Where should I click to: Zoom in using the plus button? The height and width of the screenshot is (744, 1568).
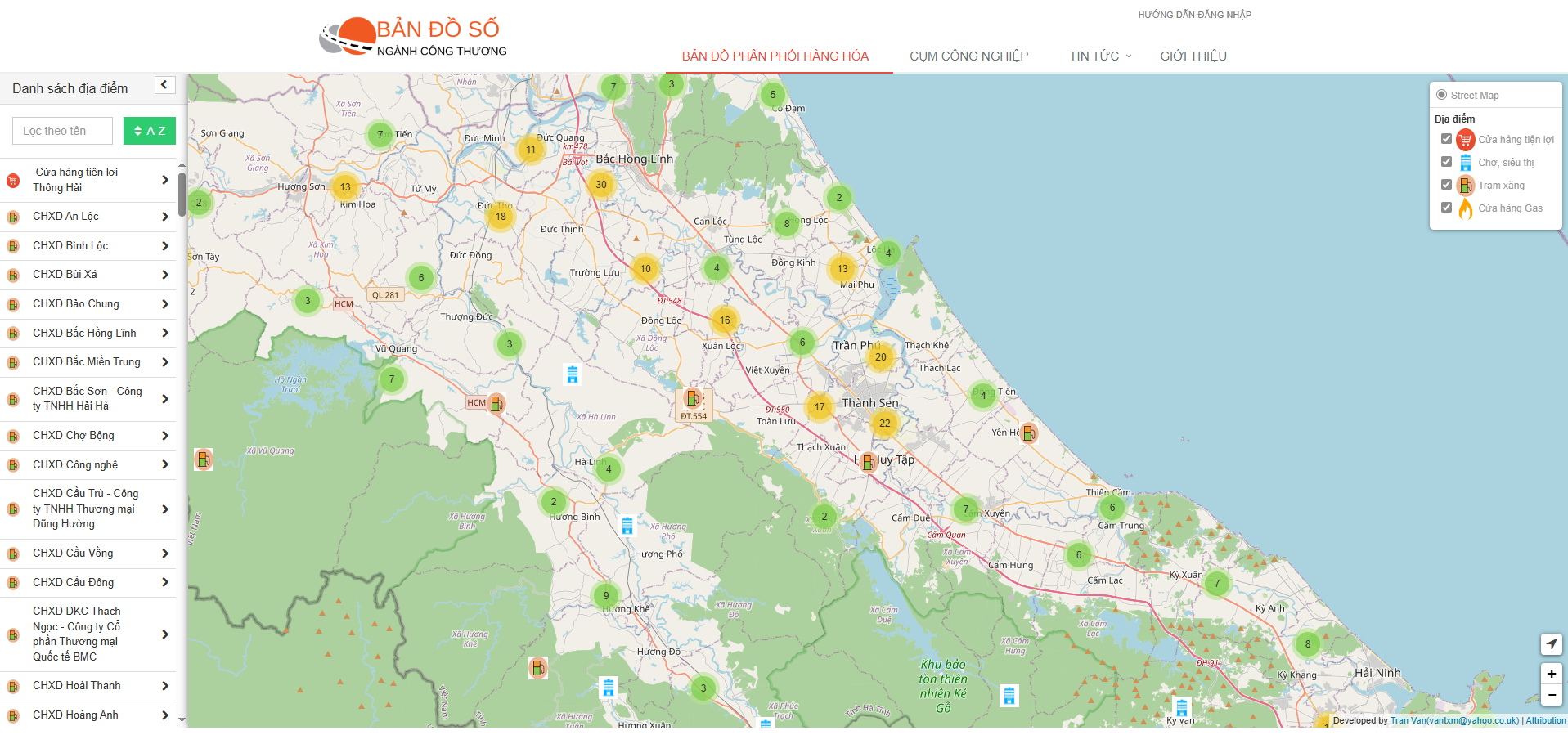1551,674
